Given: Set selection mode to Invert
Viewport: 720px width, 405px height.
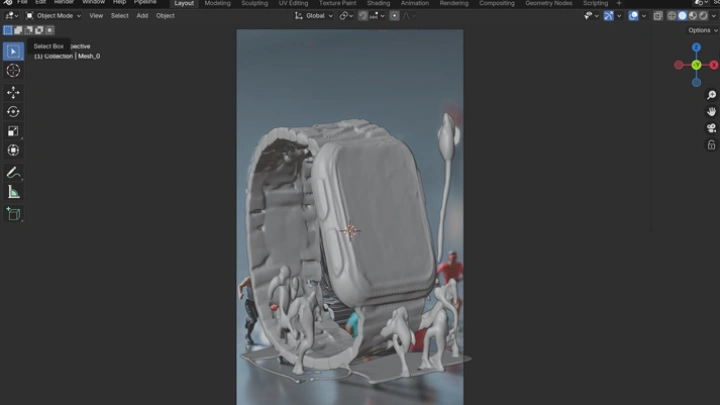Looking at the screenshot, I should 39,30.
